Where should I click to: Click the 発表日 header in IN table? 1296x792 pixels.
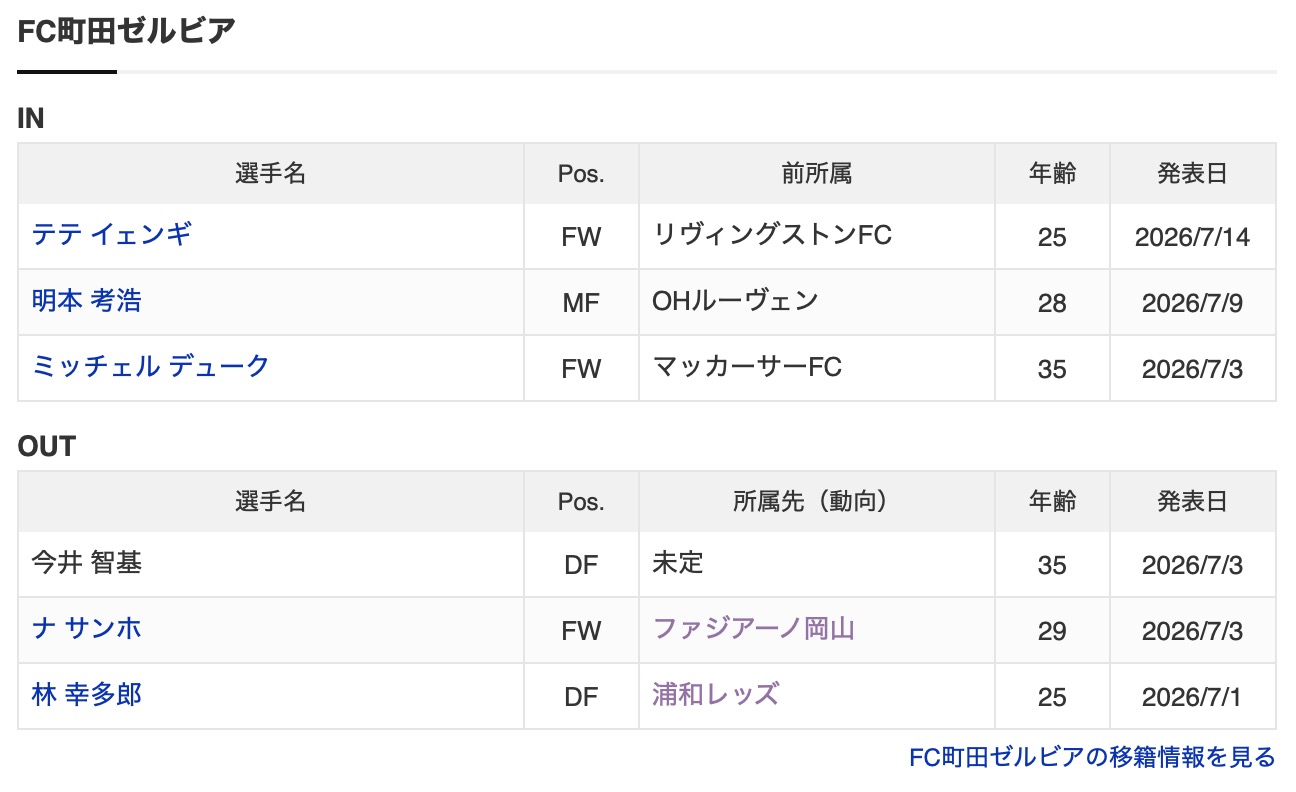(x=1193, y=174)
